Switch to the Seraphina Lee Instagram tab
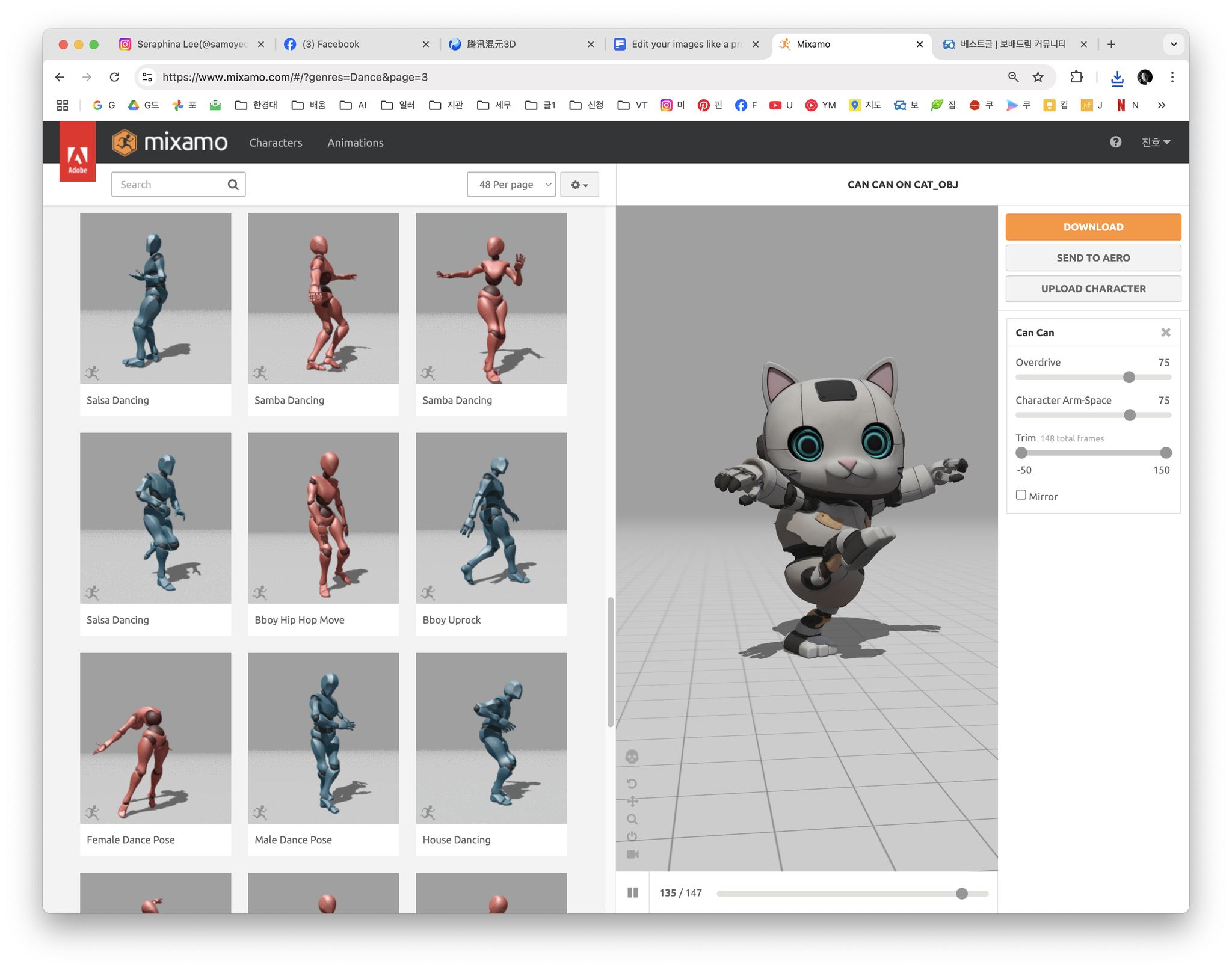 (191, 44)
